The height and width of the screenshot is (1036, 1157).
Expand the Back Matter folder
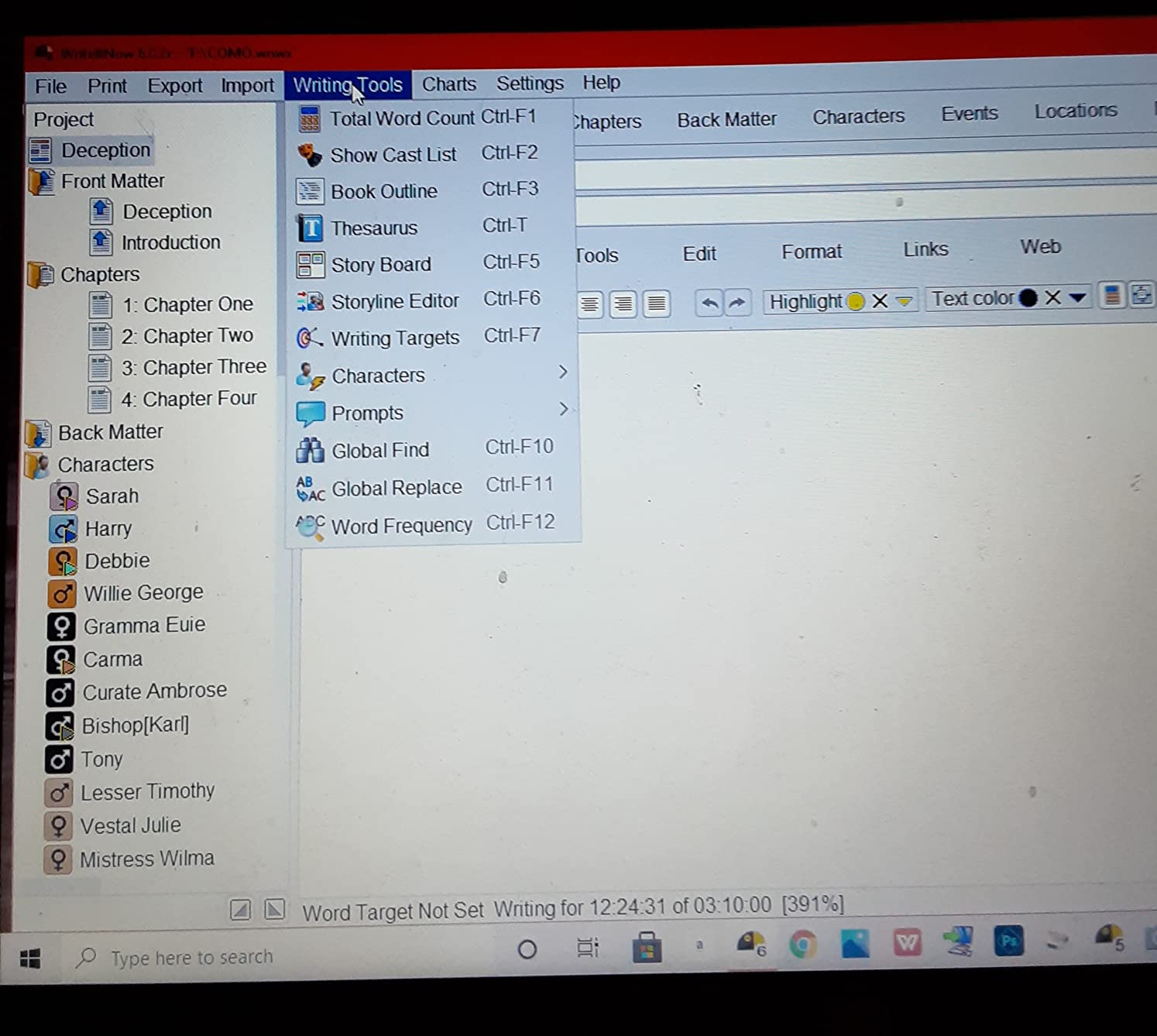(x=38, y=433)
